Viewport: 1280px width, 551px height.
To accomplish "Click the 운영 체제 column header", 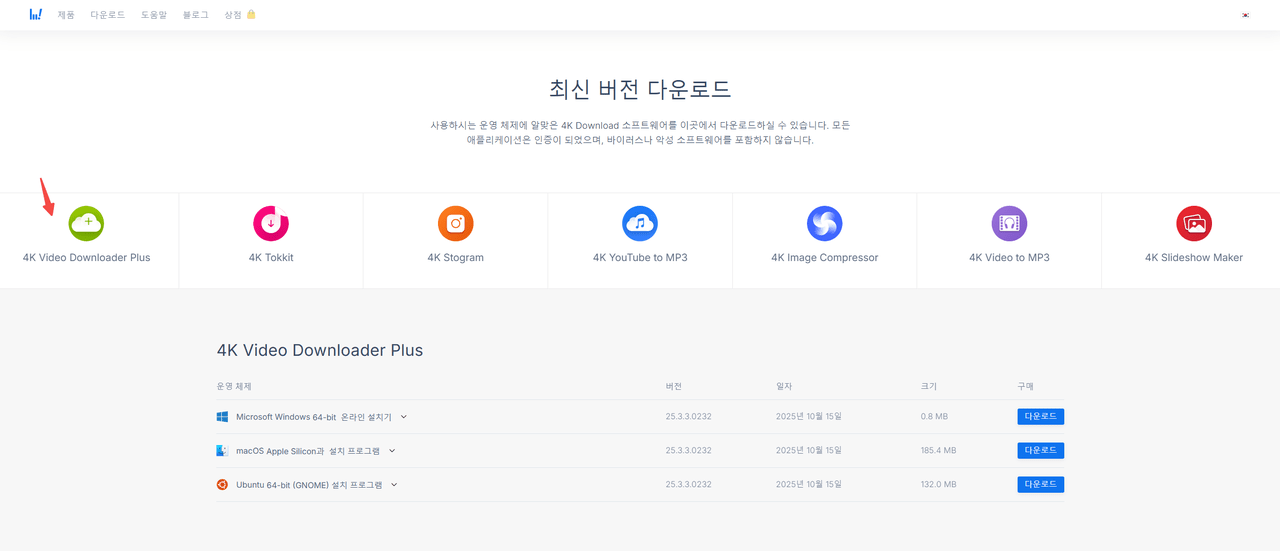I will click(x=234, y=386).
